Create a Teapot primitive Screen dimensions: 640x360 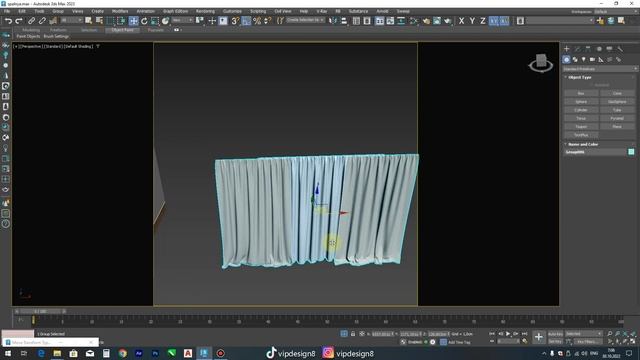pos(581,127)
